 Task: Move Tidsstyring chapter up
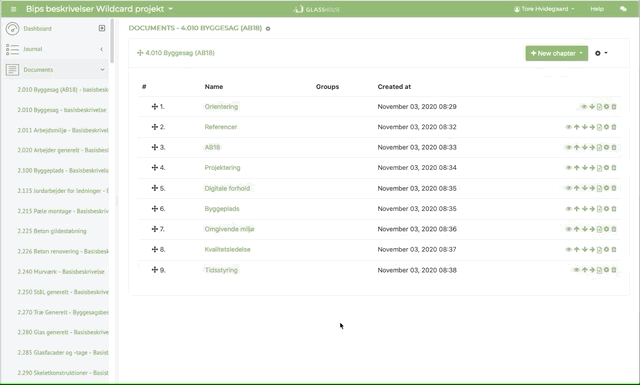(x=584, y=270)
